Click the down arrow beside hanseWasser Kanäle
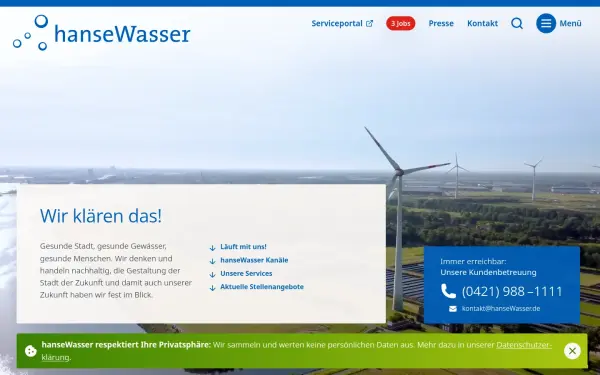The width and height of the screenshot is (600, 375). 213,261
